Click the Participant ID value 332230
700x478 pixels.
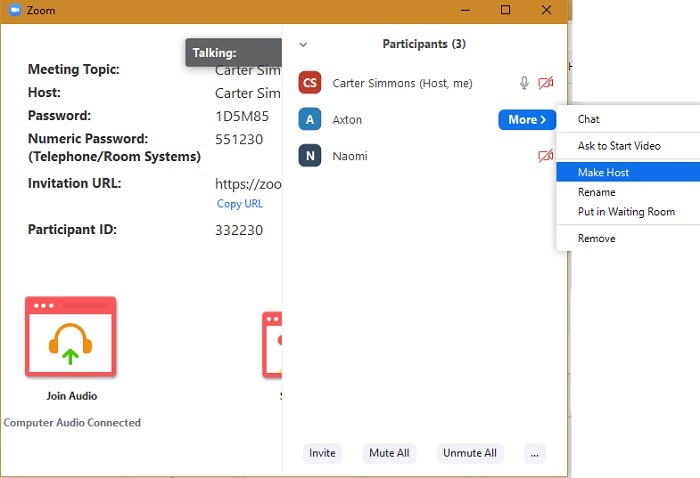coord(239,230)
